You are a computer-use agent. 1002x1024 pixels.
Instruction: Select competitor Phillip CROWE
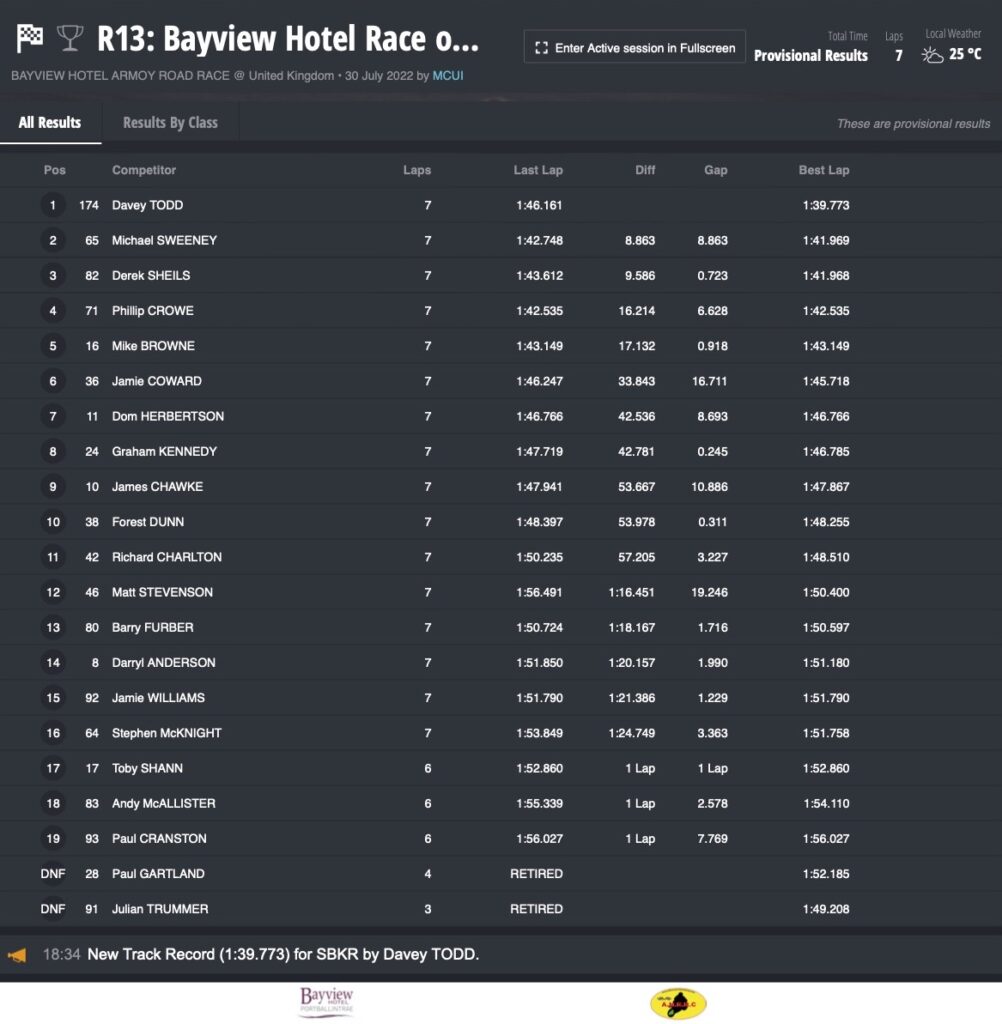click(152, 311)
